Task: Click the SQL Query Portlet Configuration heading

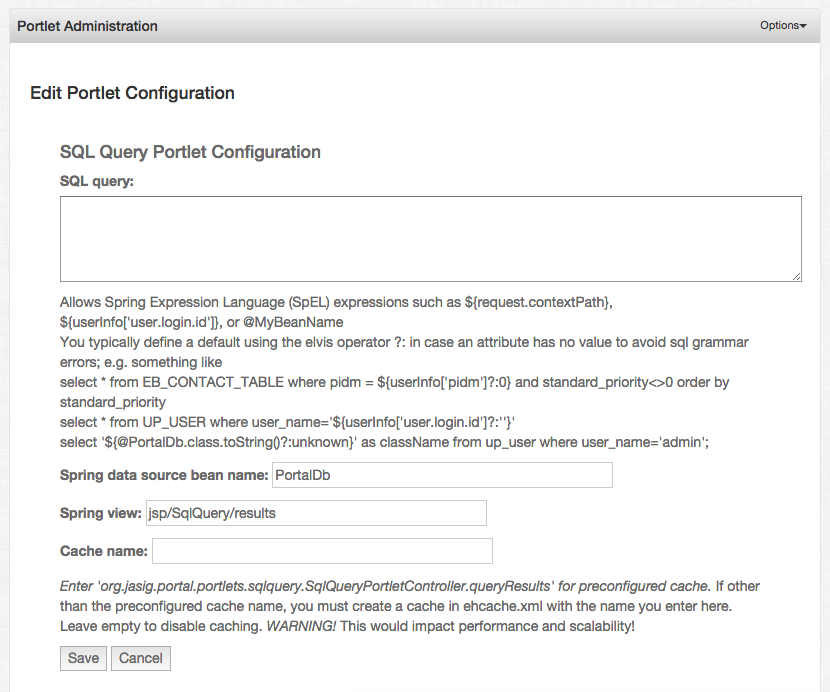Action: pyautogui.click(x=188, y=151)
